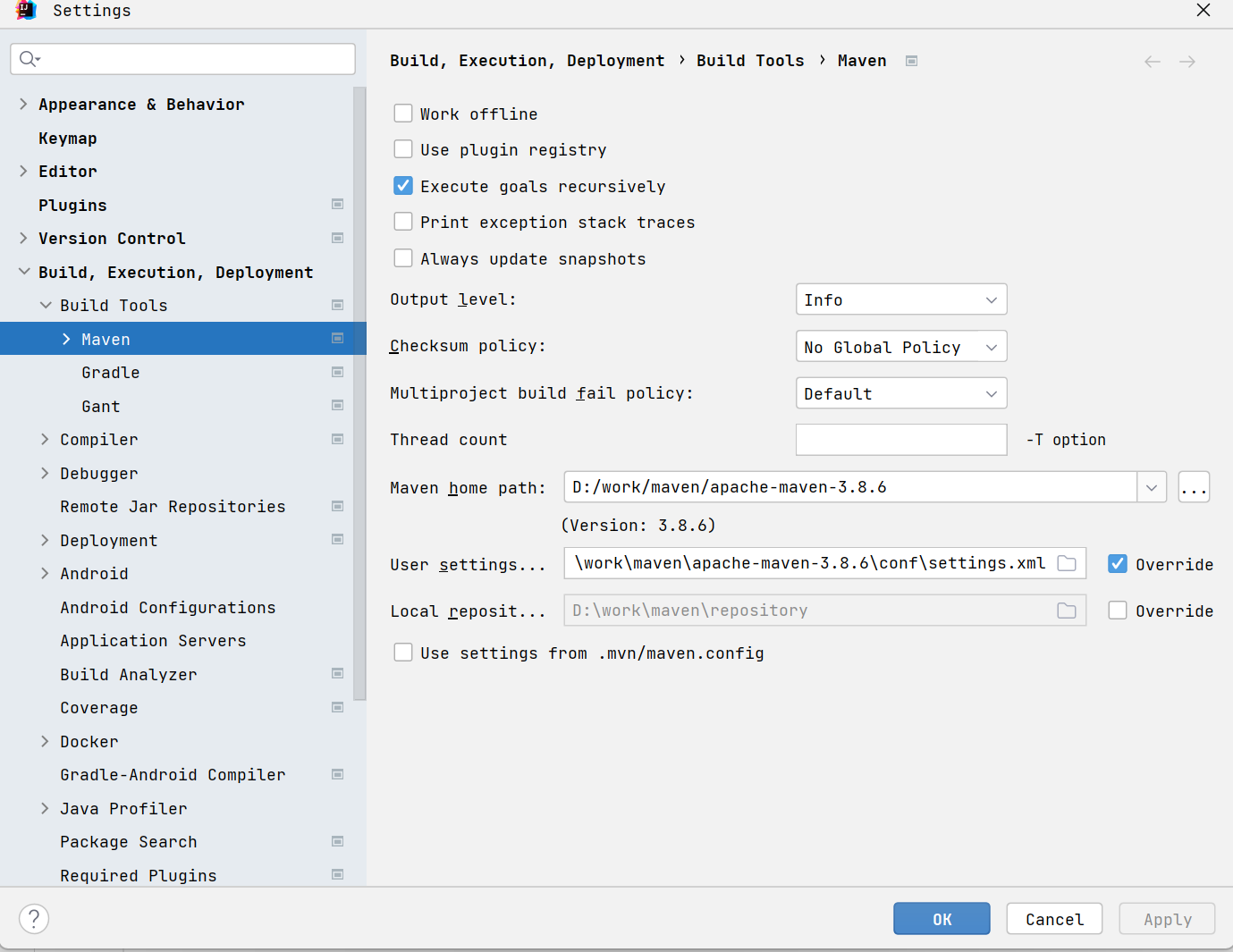The height and width of the screenshot is (952, 1233).
Task: Open the Checksum policy dropdown
Action: tap(901, 347)
